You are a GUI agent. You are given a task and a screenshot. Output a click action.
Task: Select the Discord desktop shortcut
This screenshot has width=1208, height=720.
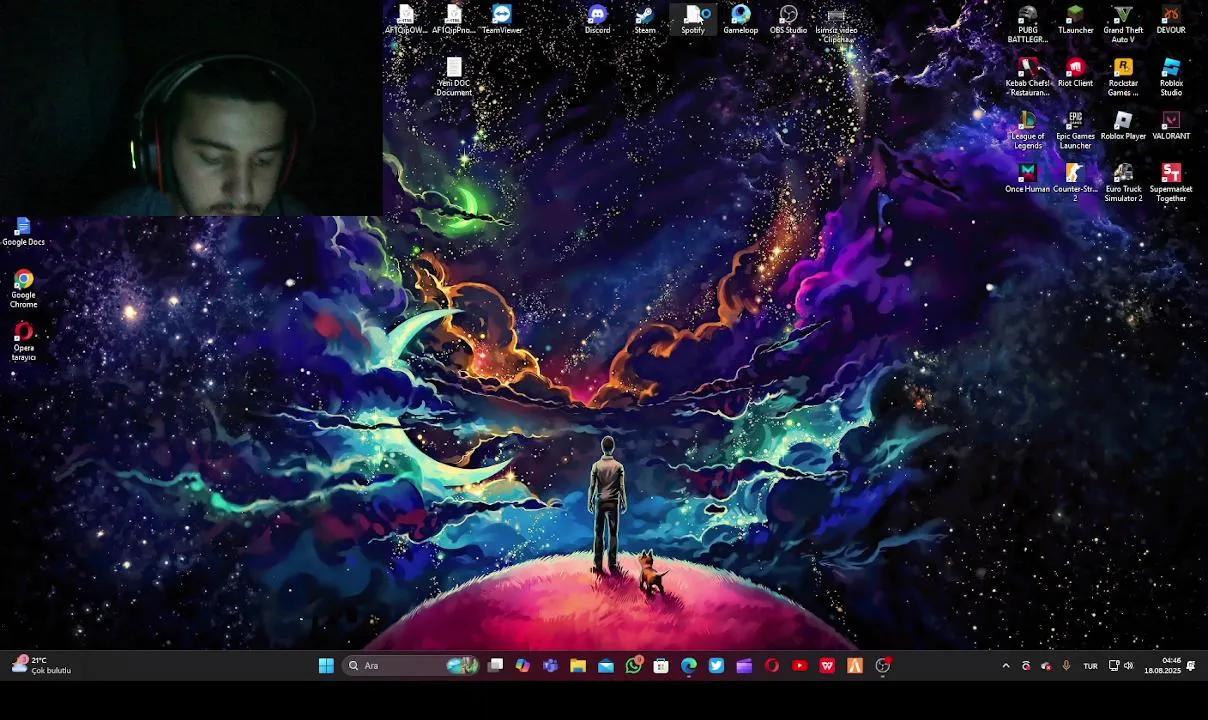click(x=597, y=19)
